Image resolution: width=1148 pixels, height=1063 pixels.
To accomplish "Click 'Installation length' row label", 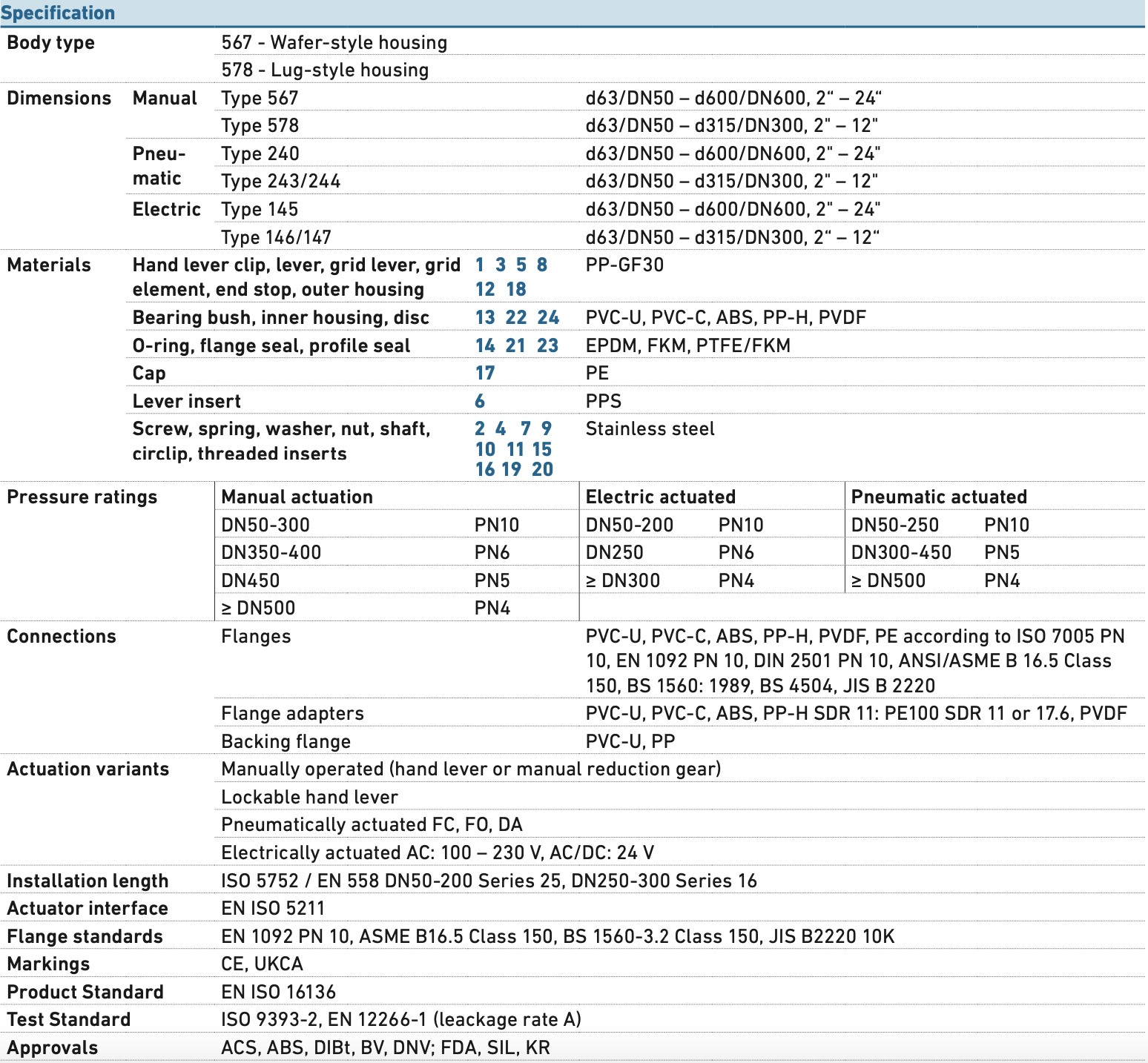I will click(x=88, y=881).
